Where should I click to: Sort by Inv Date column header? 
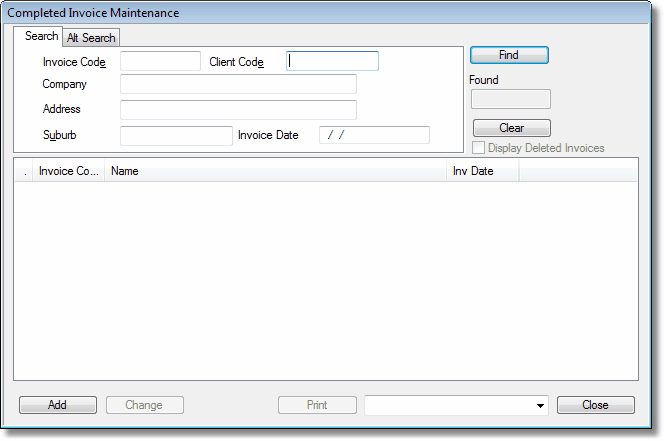[482, 171]
